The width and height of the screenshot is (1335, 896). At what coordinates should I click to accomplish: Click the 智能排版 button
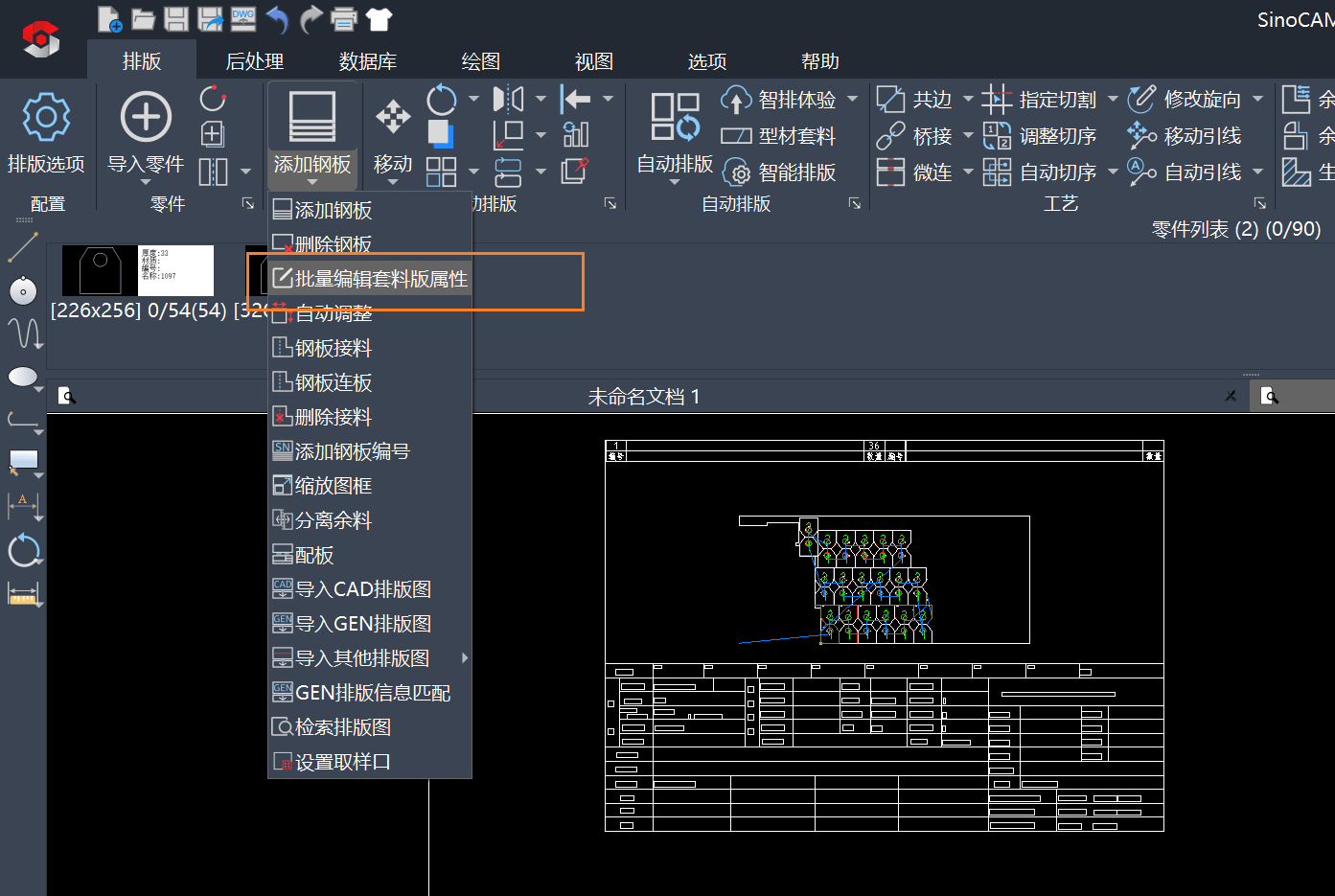(779, 172)
